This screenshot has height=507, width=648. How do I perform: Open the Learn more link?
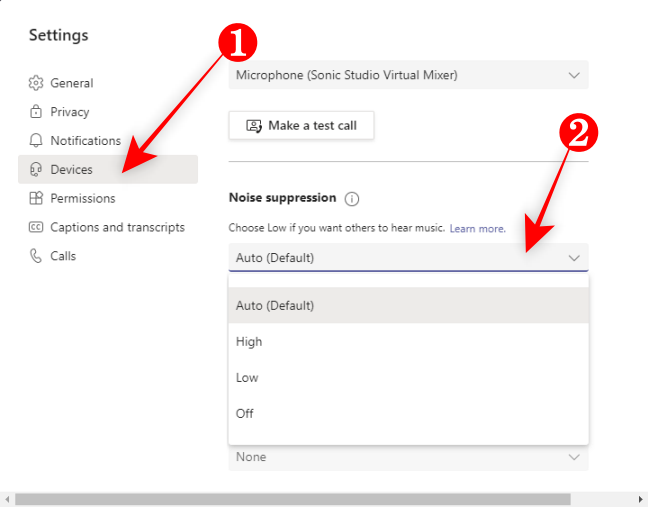(477, 229)
